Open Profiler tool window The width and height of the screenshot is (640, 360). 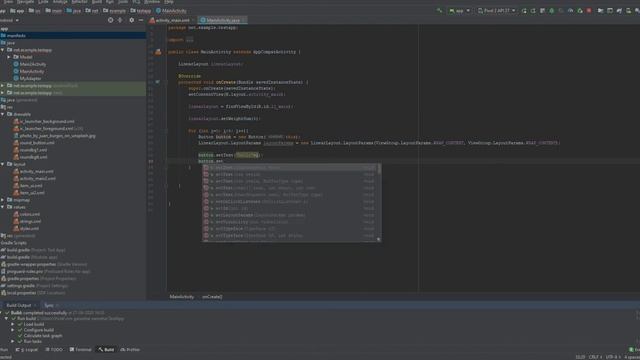[130, 349]
